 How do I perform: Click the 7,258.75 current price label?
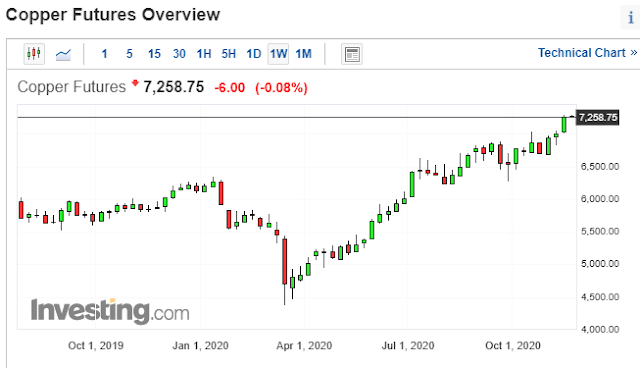[598, 117]
